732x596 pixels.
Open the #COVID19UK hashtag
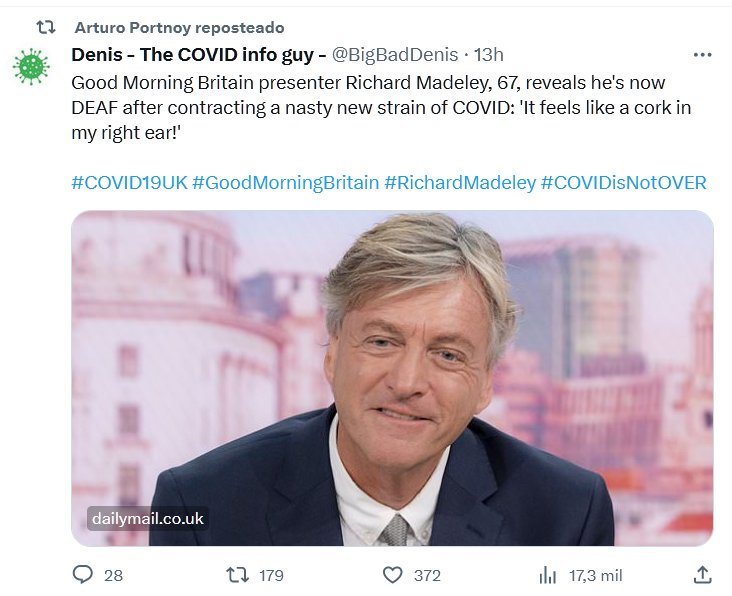click(x=128, y=183)
